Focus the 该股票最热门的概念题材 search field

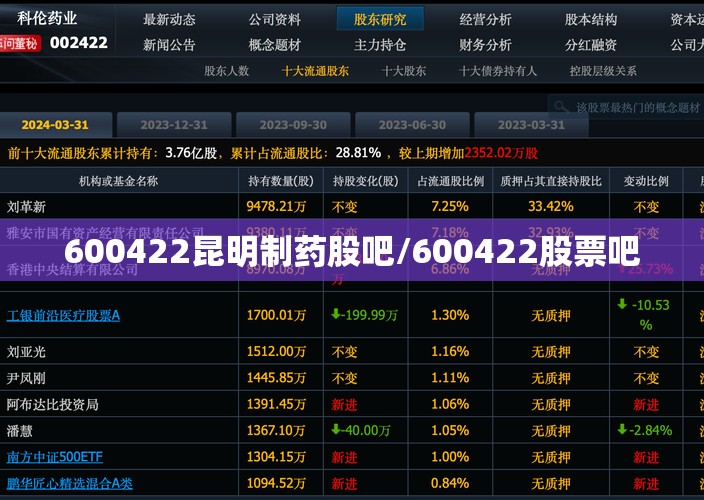pos(626,107)
